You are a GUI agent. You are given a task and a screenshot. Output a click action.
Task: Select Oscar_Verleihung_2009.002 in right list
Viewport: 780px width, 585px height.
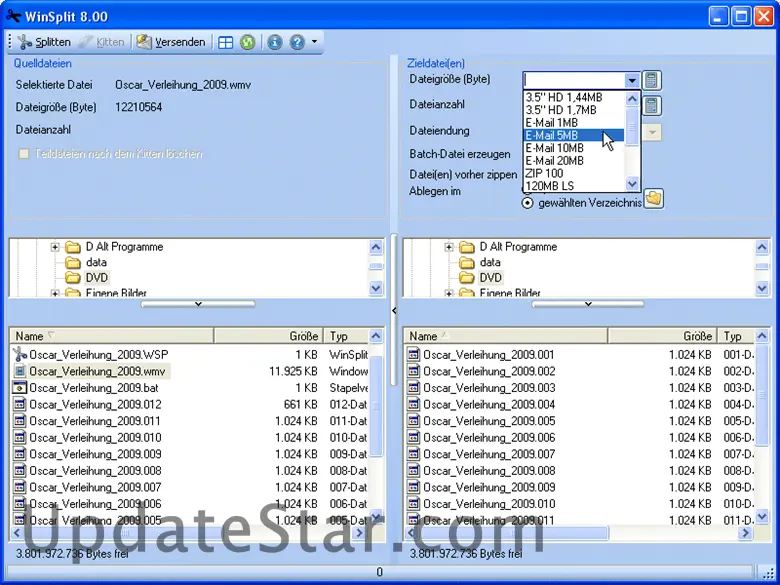(488, 371)
